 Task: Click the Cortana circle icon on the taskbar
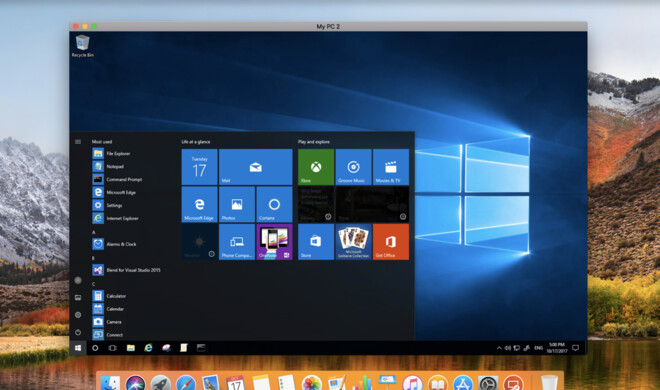pos(95,348)
